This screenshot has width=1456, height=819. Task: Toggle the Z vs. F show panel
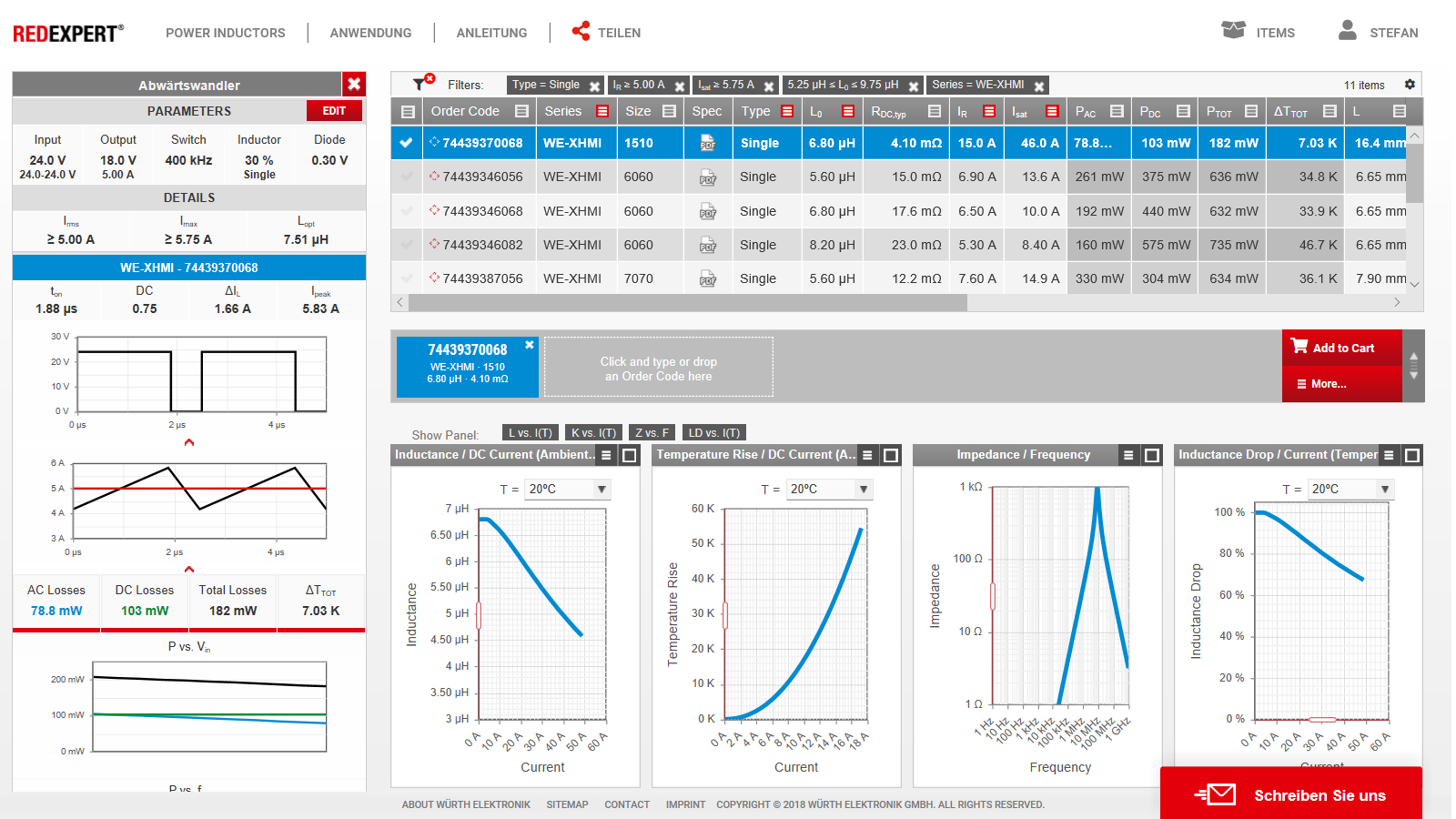click(x=652, y=433)
